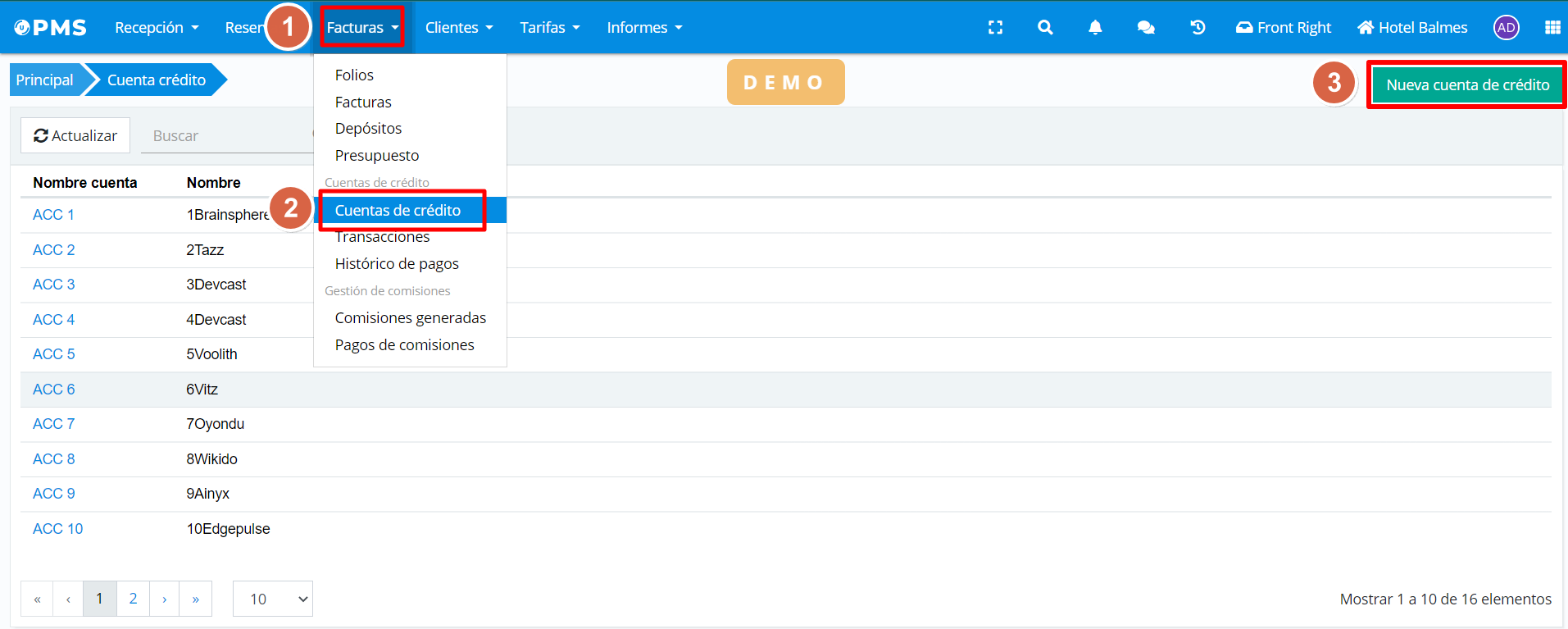The height and width of the screenshot is (629, 1568).
Task: Select Comisiones generadas in menu
Action: point(410,317)
